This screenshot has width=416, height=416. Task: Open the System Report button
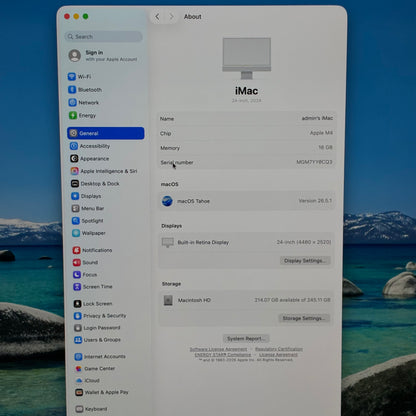click(246, 339)
